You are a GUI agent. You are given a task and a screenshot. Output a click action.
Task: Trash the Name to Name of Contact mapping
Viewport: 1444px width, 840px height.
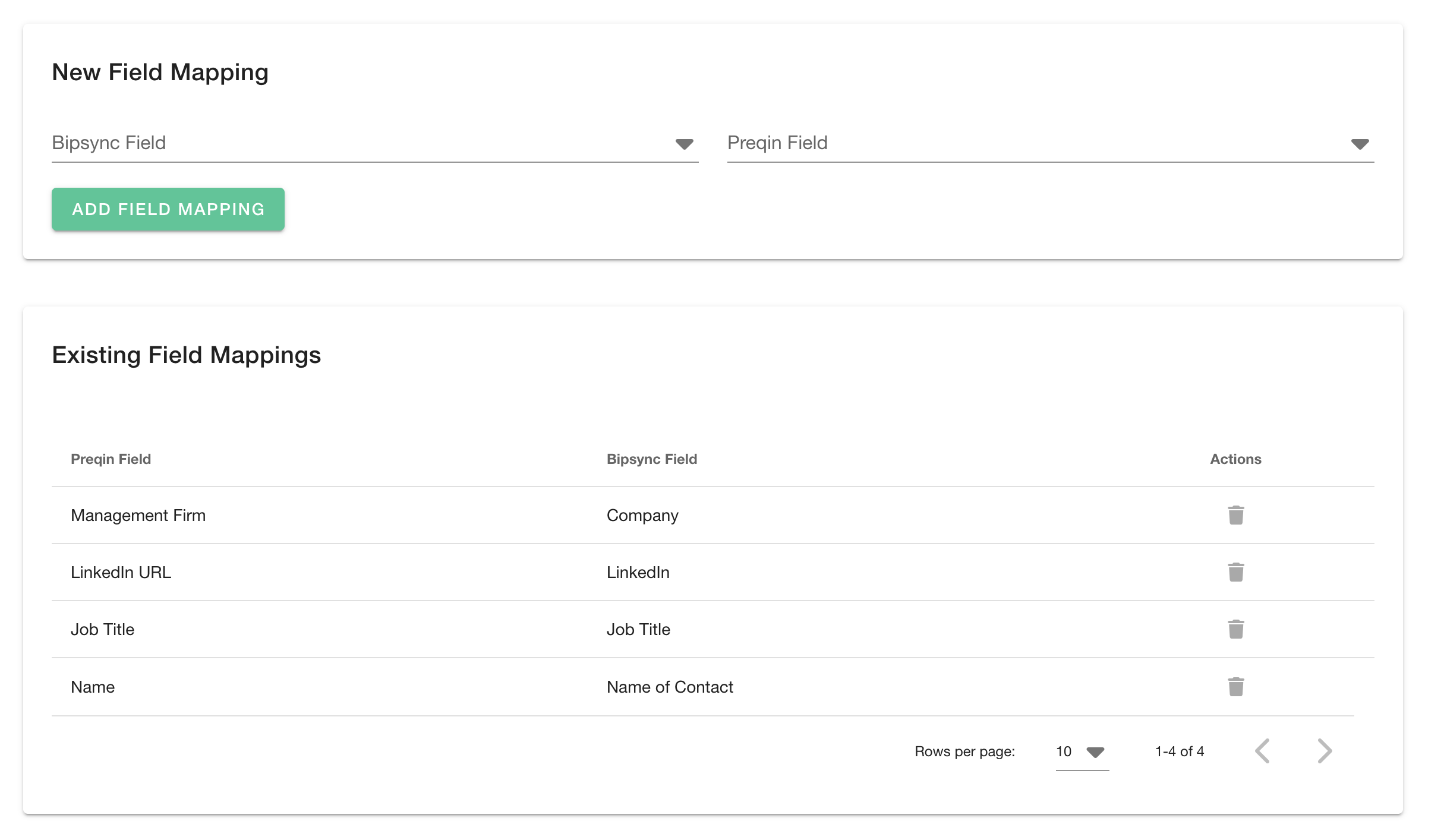click(1235, 687)
